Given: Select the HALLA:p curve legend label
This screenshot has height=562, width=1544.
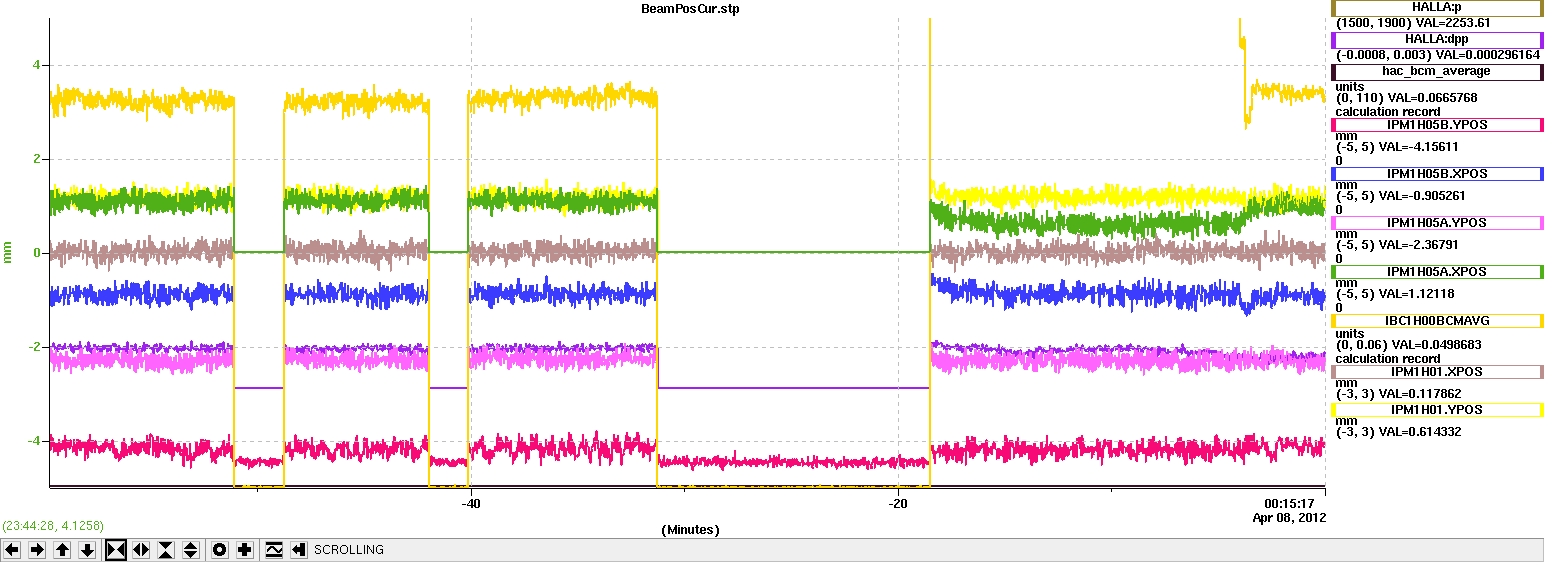Looking at the screenshot, I should [1436, 8].
